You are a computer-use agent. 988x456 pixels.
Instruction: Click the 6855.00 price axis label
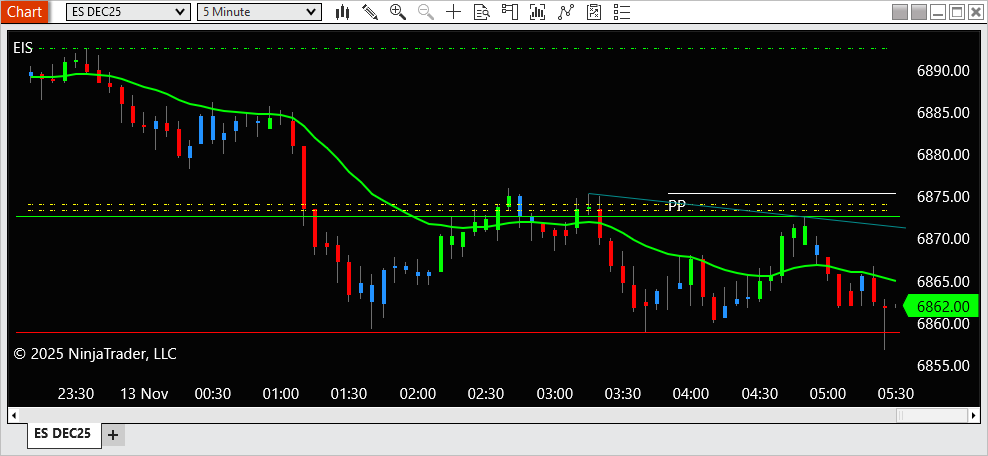pos(943,365)
